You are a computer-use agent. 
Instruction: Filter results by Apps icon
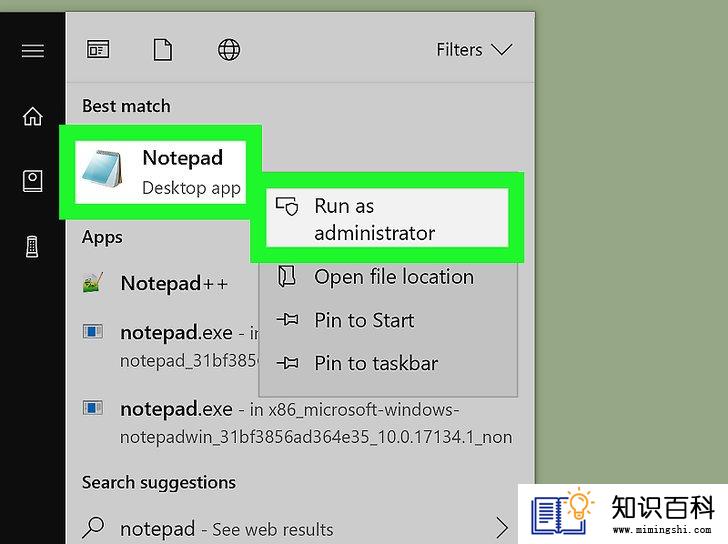pos(98,49)
